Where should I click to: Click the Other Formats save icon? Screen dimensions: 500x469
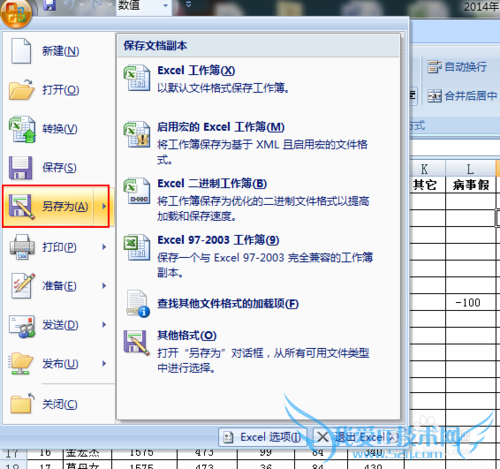click(136, 343)
